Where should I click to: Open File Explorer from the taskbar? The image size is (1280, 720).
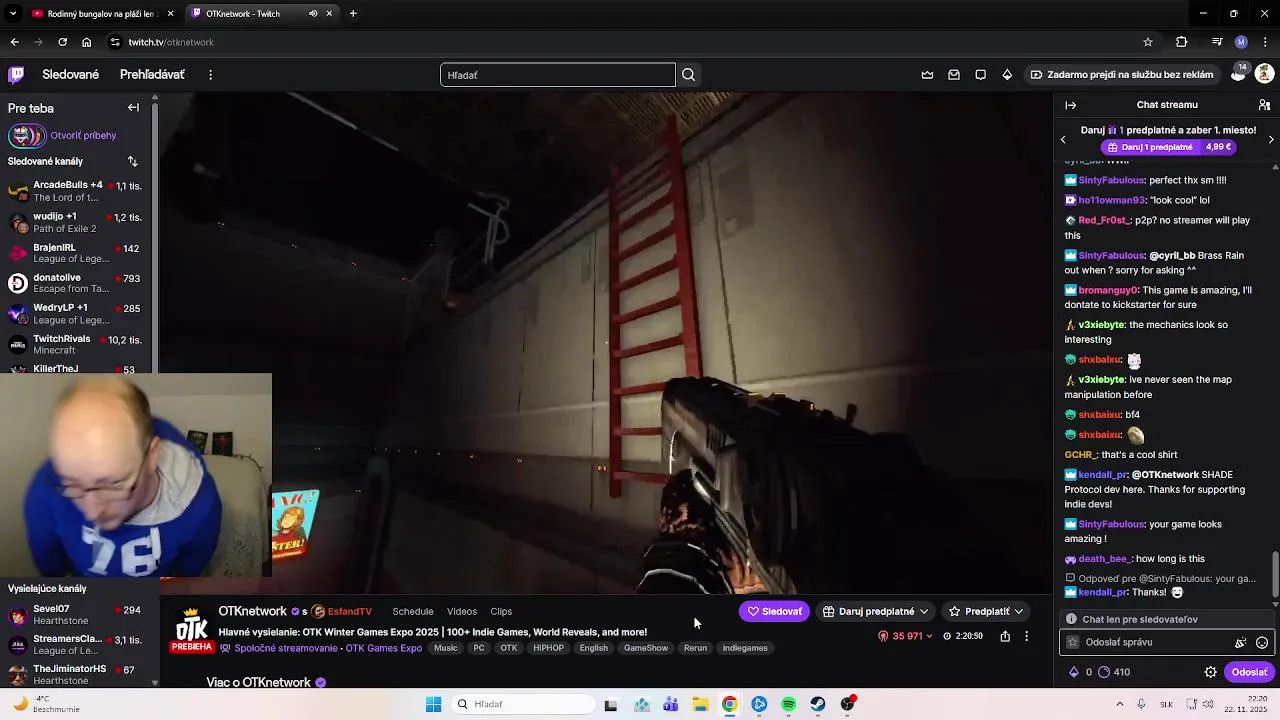(701, 704)
